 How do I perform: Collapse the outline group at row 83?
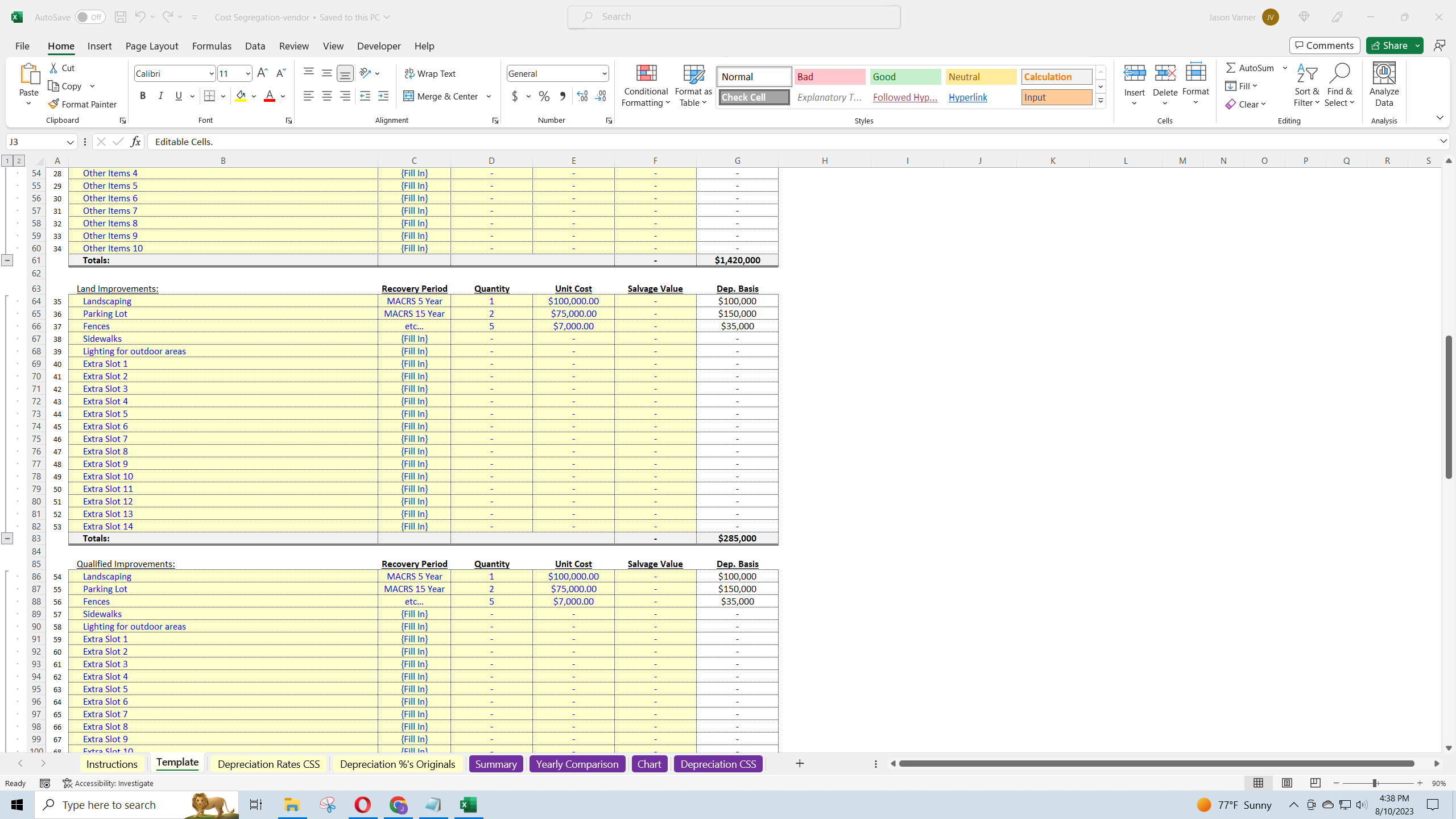point(7,538)
